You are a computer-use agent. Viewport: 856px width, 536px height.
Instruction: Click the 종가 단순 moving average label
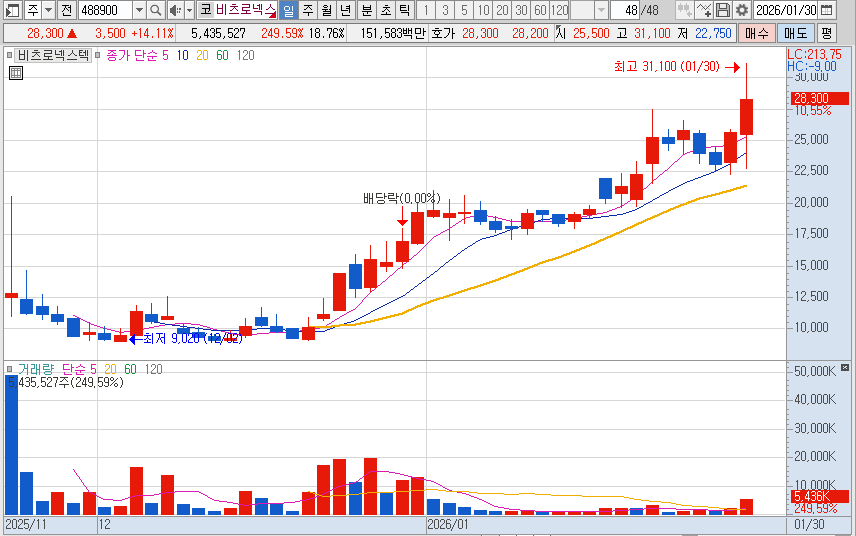coord(132,55)
